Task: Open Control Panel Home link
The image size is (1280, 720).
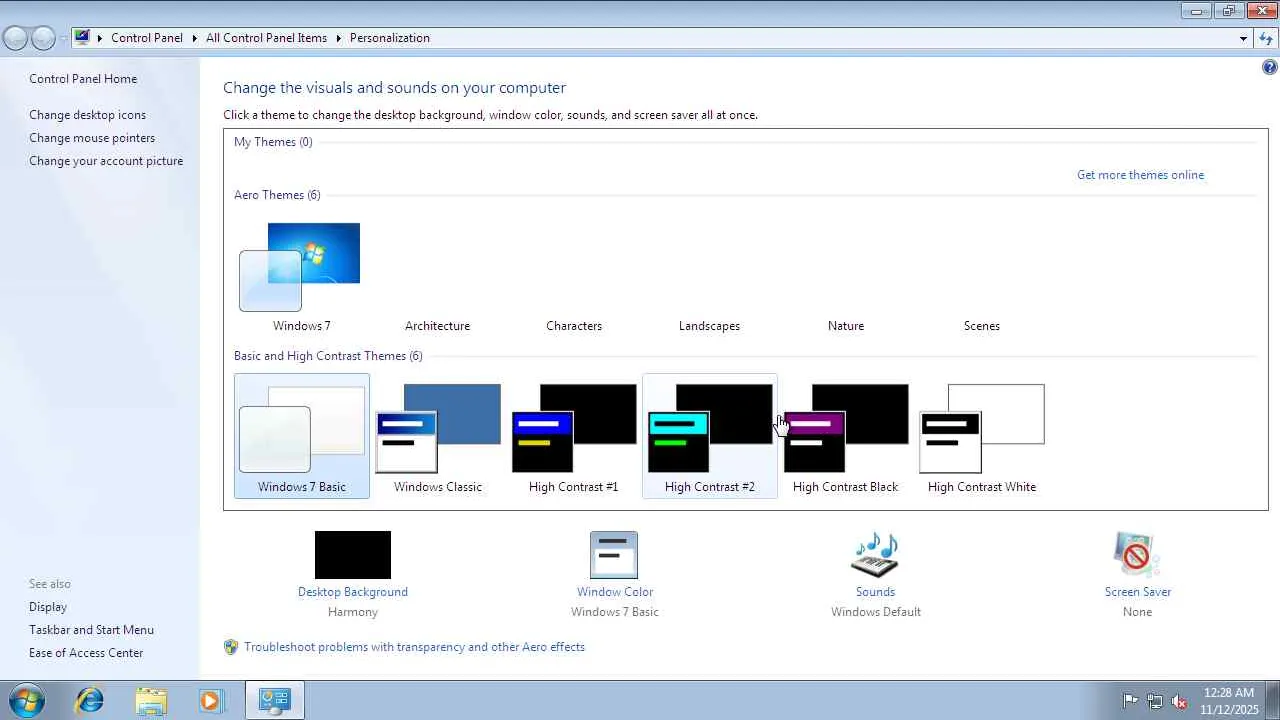Action: 83,79
